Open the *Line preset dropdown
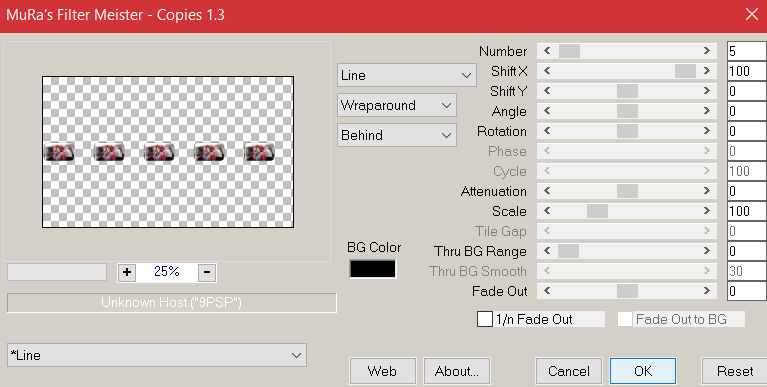Screen dimensions: 767x387 point(157,355)
